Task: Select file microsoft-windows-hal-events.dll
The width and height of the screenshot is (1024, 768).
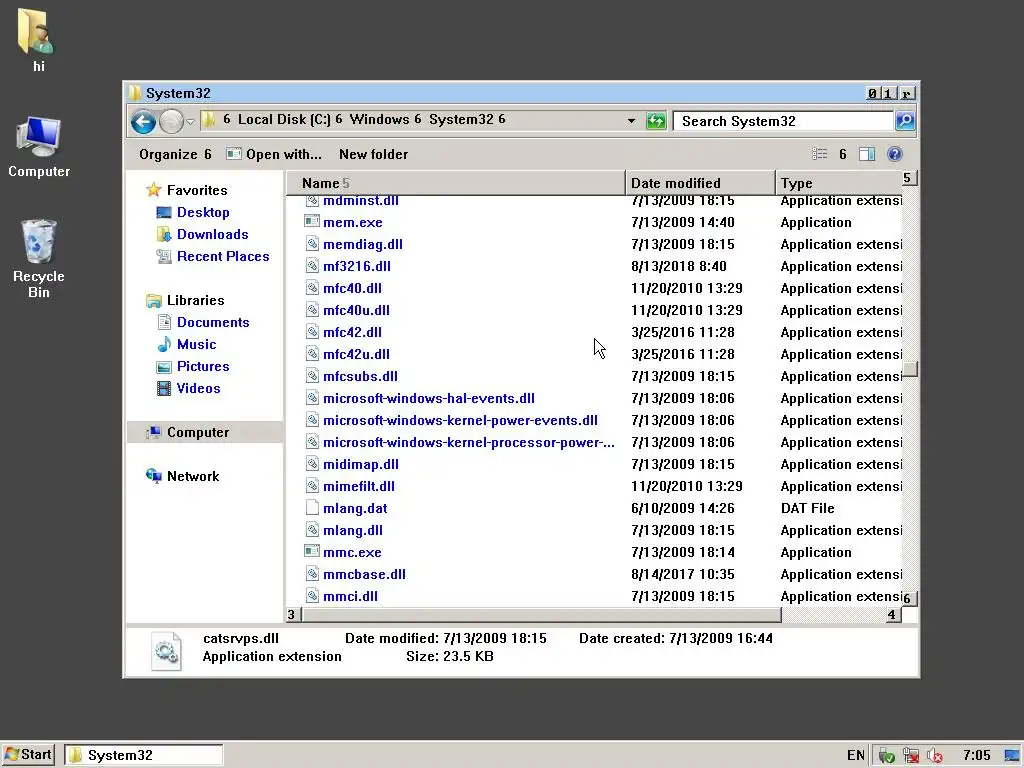Action: pyautogui.click(x=429, y=398)
